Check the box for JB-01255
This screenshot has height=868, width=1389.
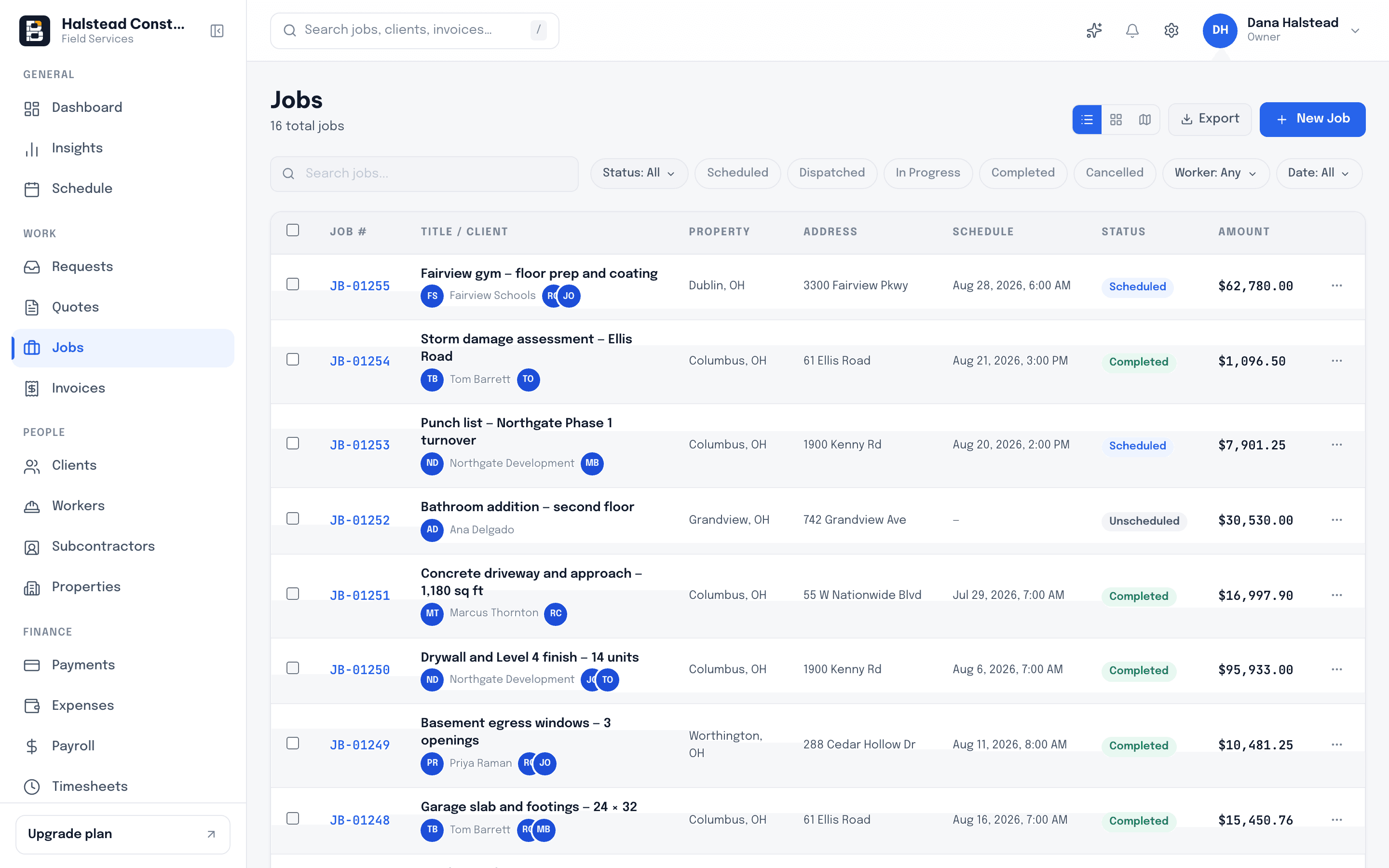pyautogui.click(x=293, y=284)
